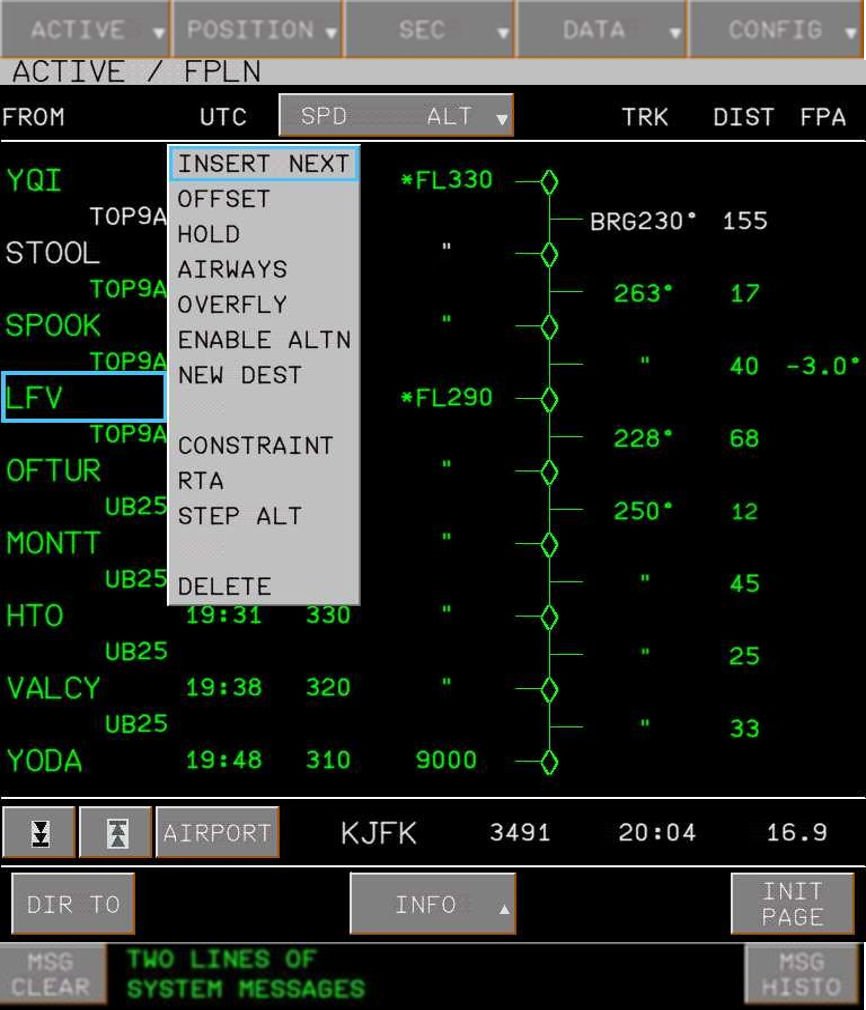Click the 3491 destination distance value
The width and height of the screenshot is (866, 1010).
pyautogui.click(x=520, y=833)
